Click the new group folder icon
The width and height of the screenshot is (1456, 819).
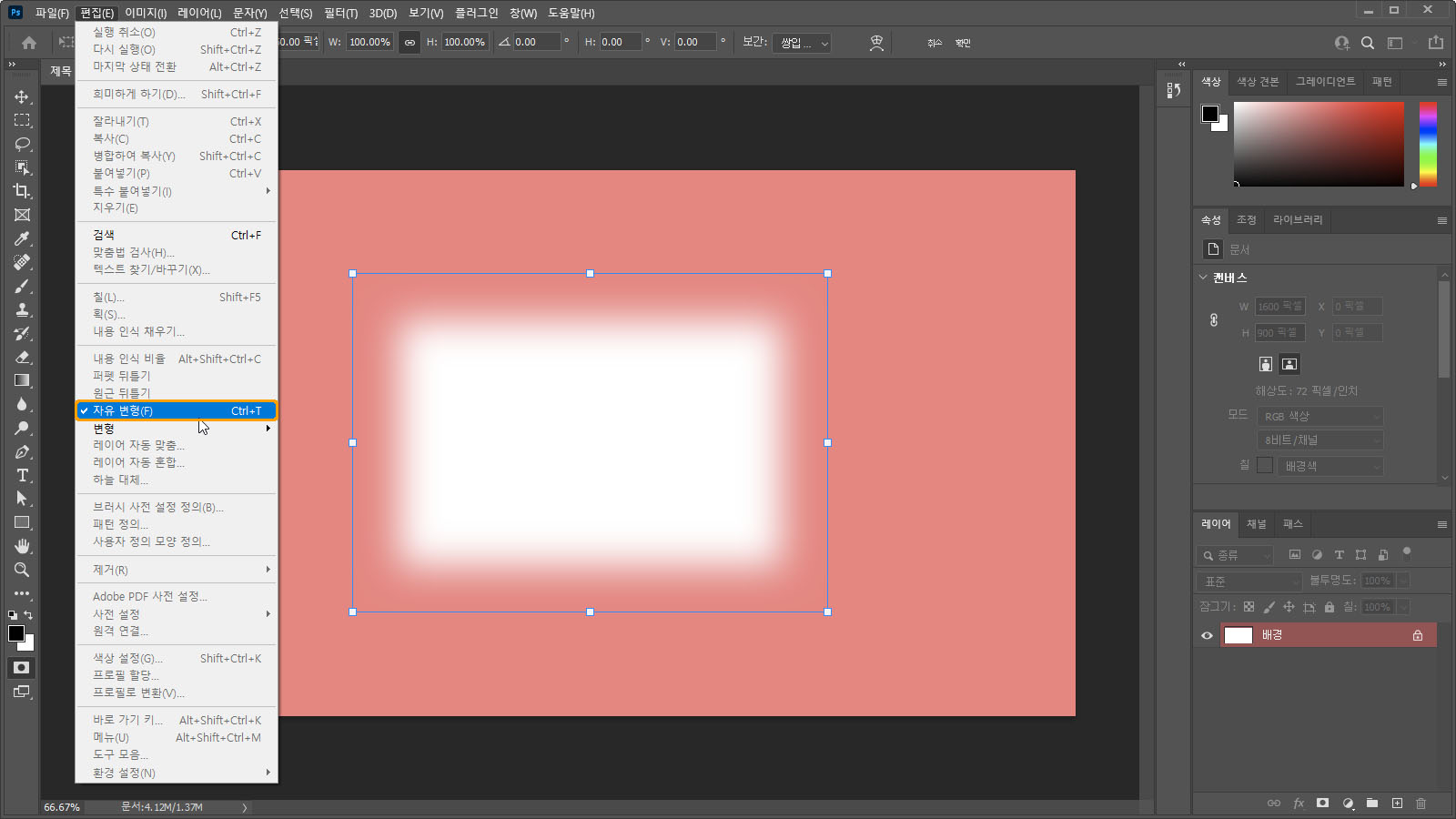1372,804
